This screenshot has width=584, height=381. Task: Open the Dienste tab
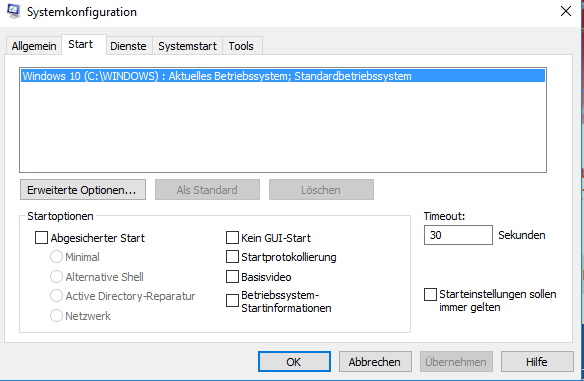point(128,46)
